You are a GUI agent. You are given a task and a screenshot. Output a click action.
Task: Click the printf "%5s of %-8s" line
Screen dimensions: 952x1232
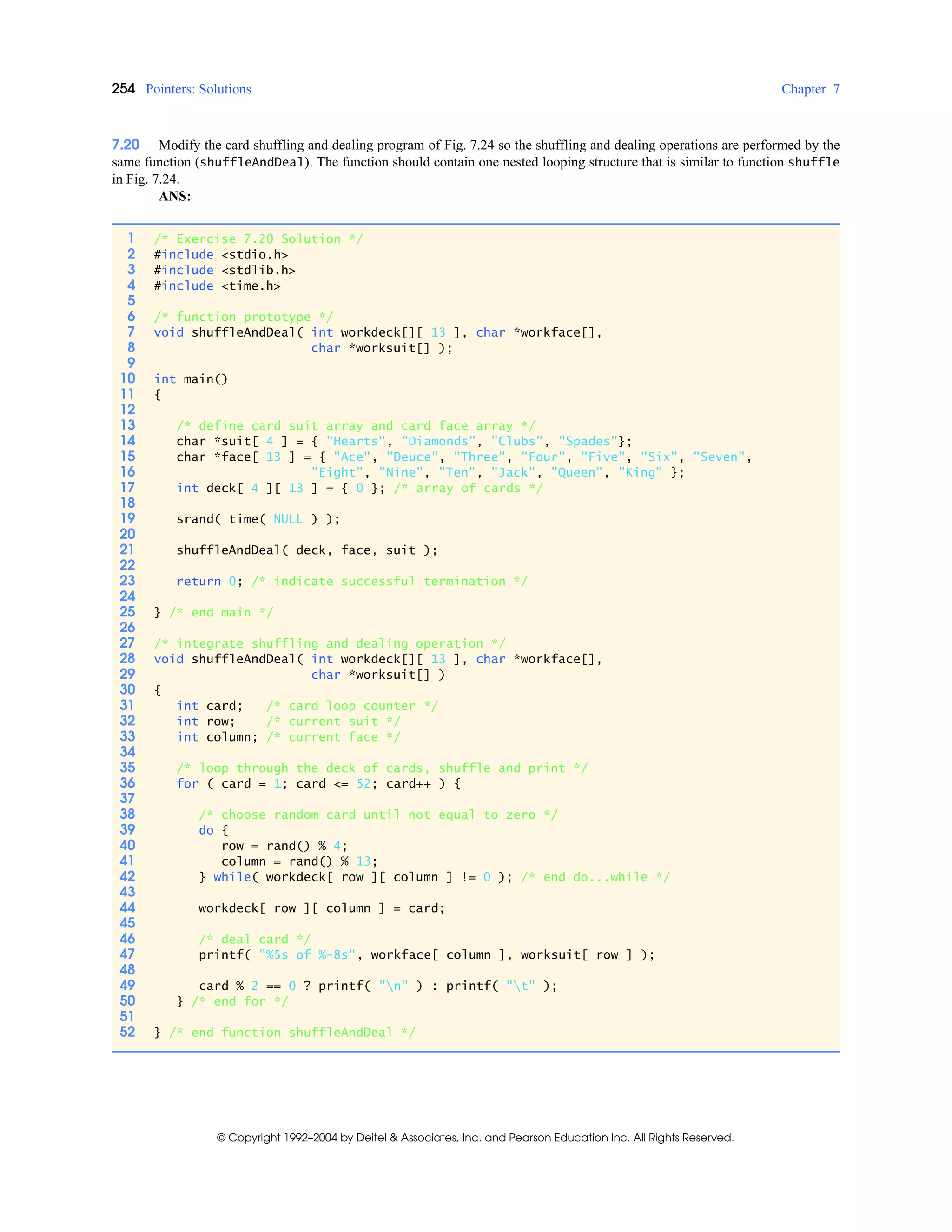426,954
